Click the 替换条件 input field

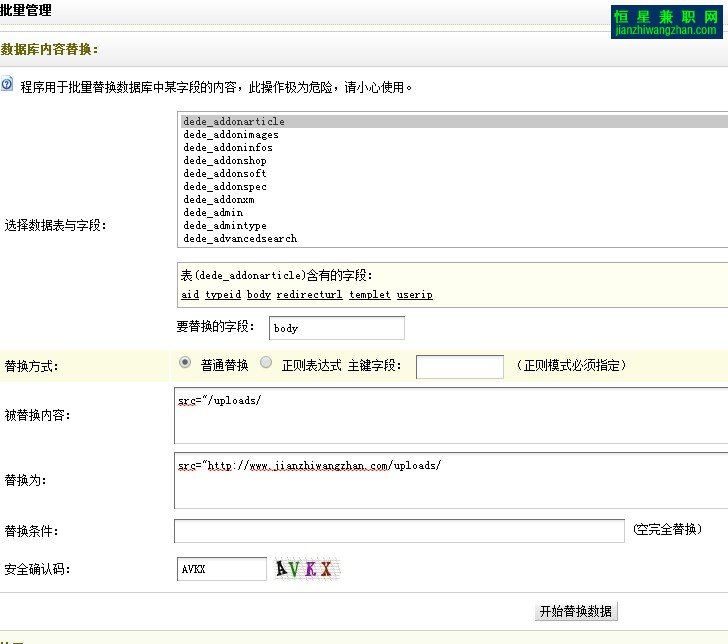point(399,530)
